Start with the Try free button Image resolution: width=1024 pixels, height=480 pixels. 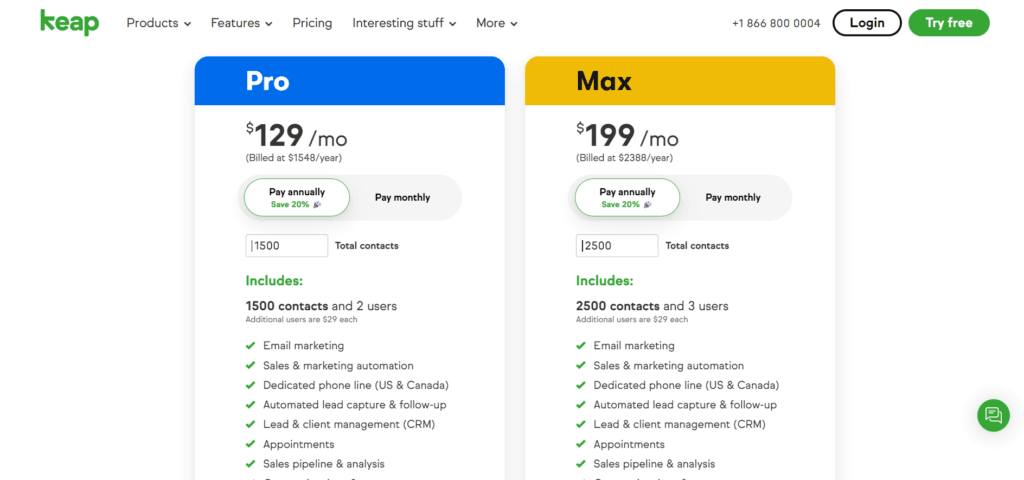[x=949, y=23]
